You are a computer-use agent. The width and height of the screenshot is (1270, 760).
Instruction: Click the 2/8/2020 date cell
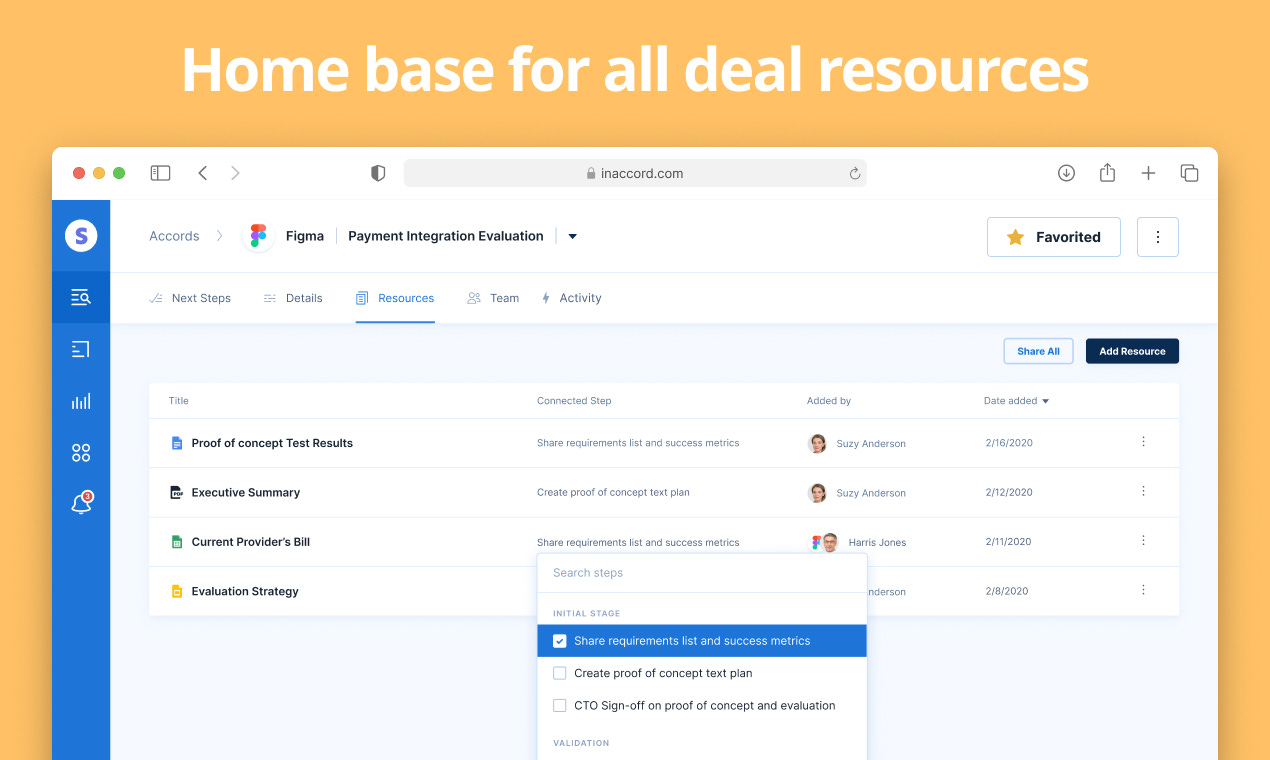click(1006, 591)
